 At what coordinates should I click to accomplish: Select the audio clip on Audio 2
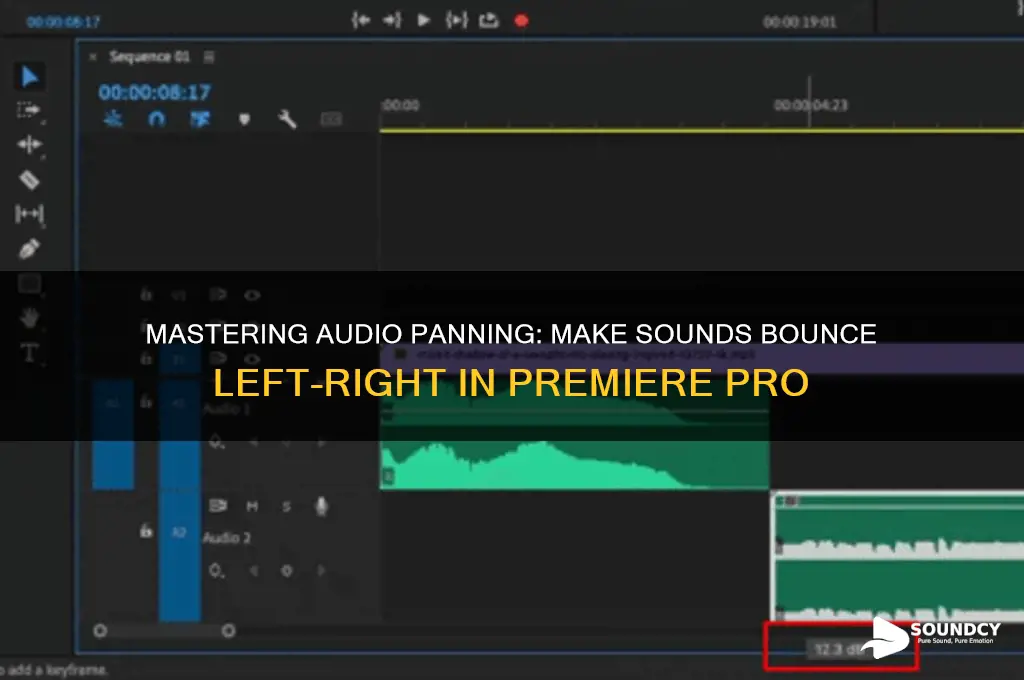tap(898, 557)
